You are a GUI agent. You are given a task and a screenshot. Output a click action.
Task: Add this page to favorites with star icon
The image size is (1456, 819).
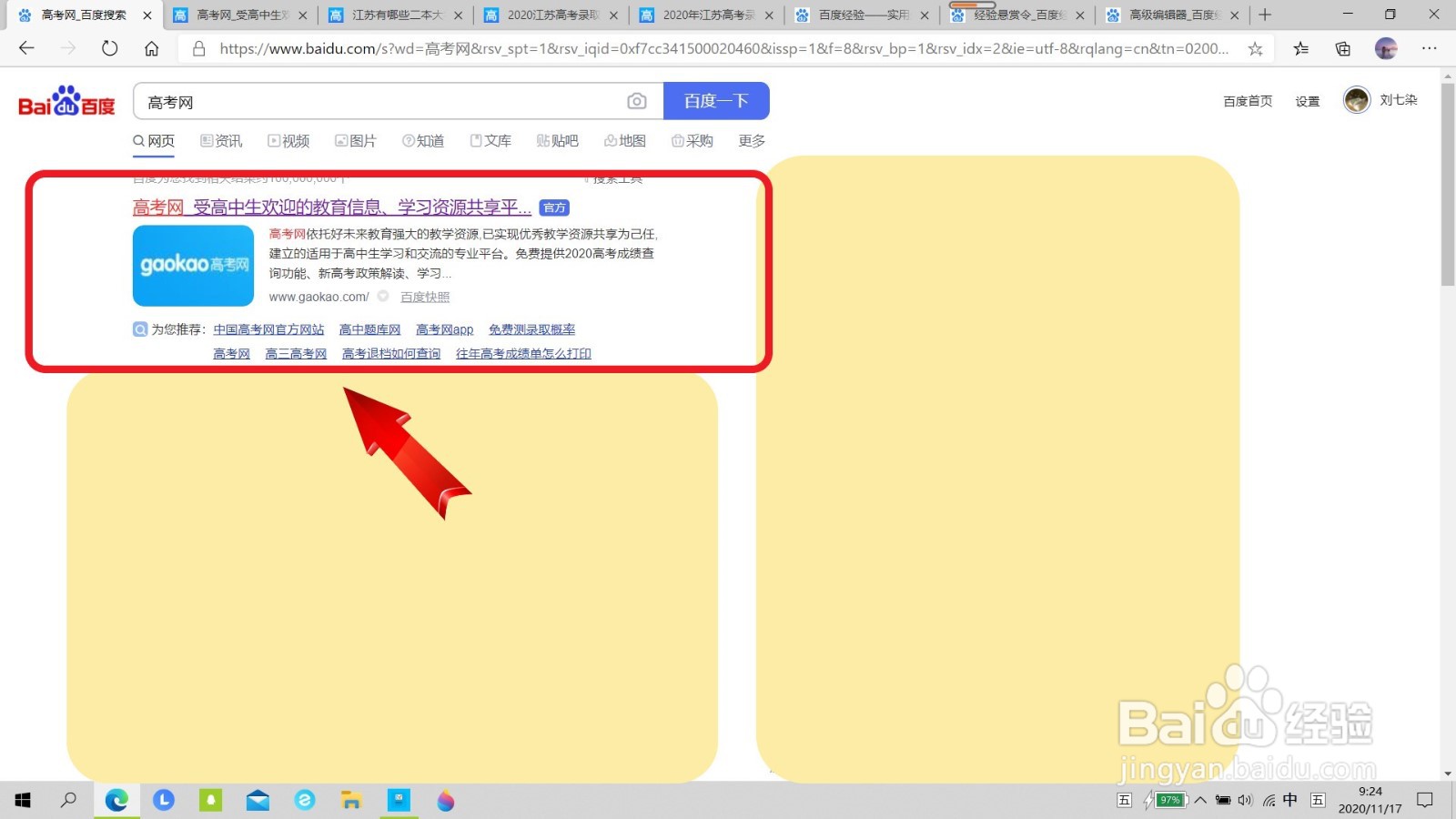(1255, 49)
